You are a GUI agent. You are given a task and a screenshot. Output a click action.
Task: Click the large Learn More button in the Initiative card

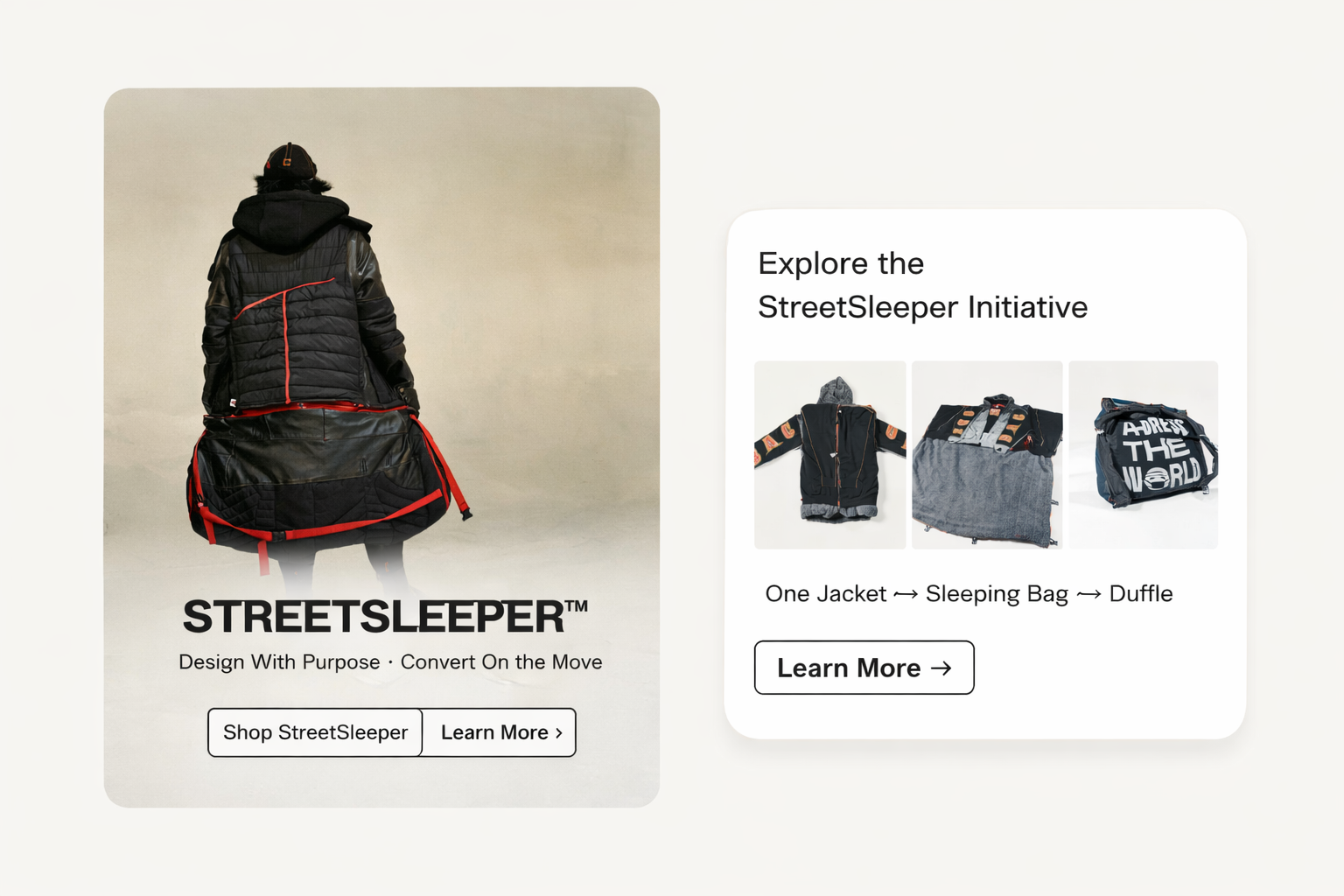[x=864, y=668]
